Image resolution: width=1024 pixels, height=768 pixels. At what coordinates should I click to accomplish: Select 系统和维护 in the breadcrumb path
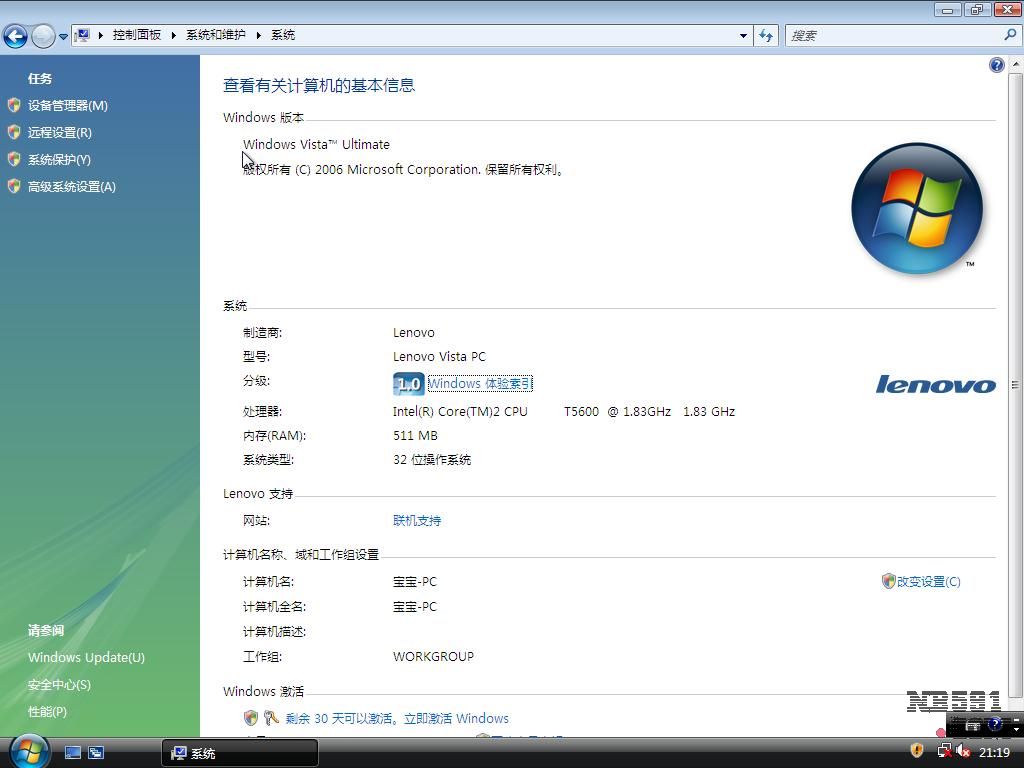[215, 35]
